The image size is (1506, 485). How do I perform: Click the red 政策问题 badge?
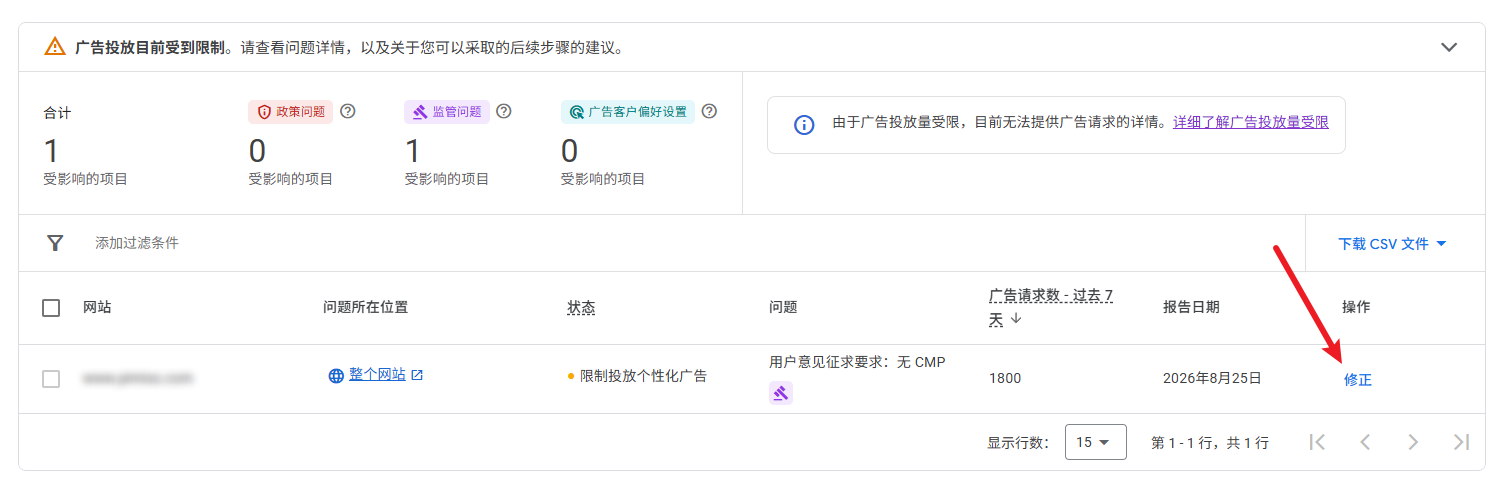coord(290,112)
